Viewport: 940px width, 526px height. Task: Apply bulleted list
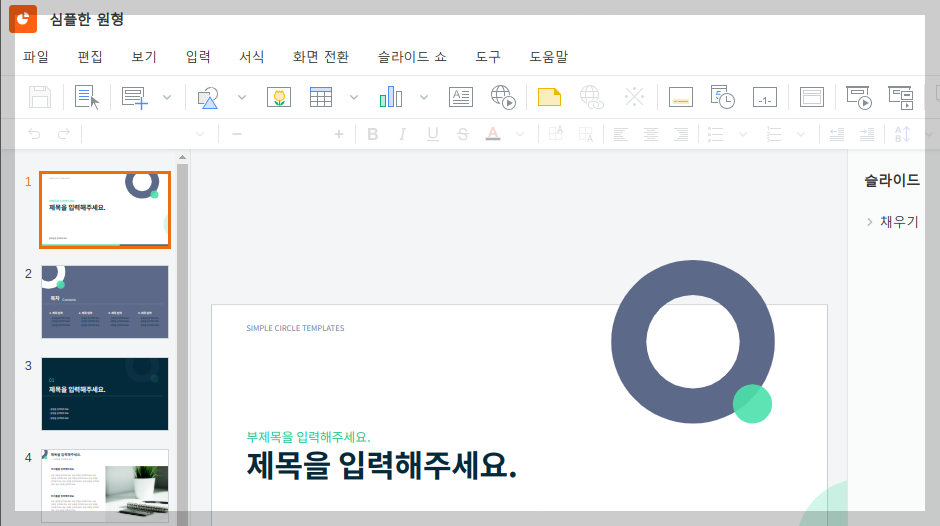(x=715, y=134)
